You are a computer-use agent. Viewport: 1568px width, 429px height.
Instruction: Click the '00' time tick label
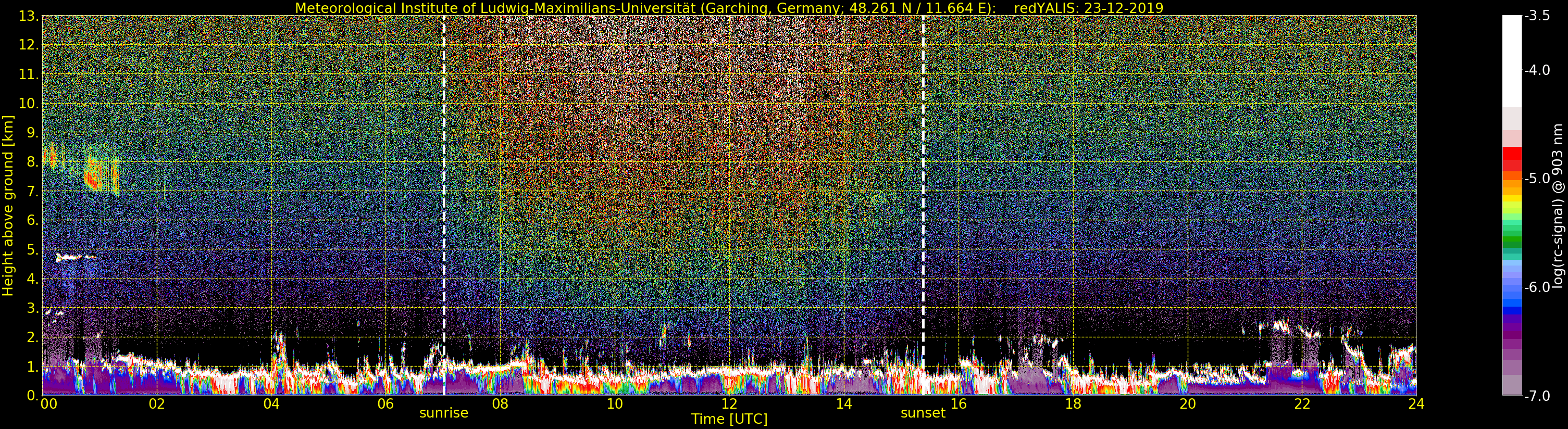(48, 404)
